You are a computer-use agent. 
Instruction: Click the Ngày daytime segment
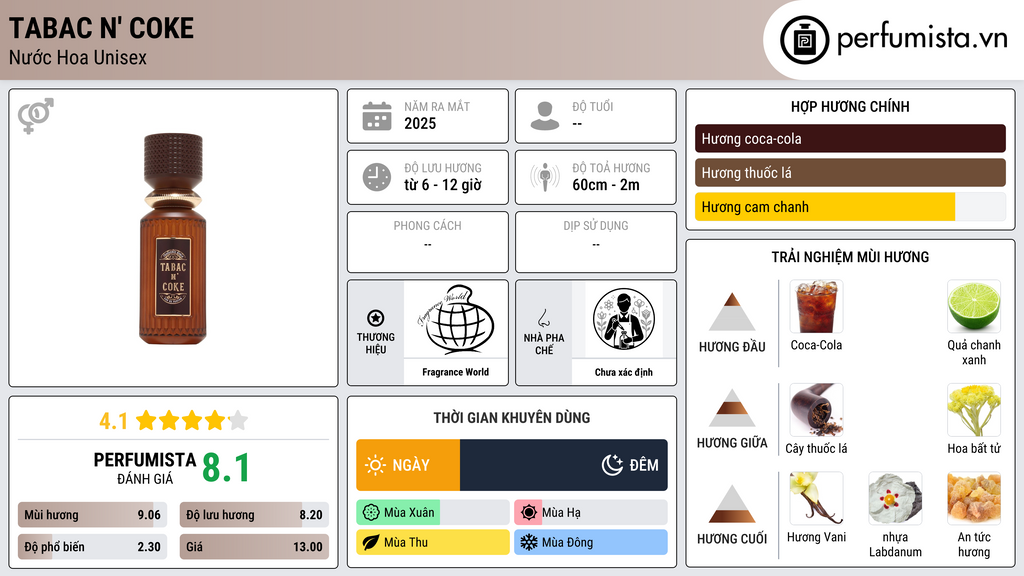408,465
